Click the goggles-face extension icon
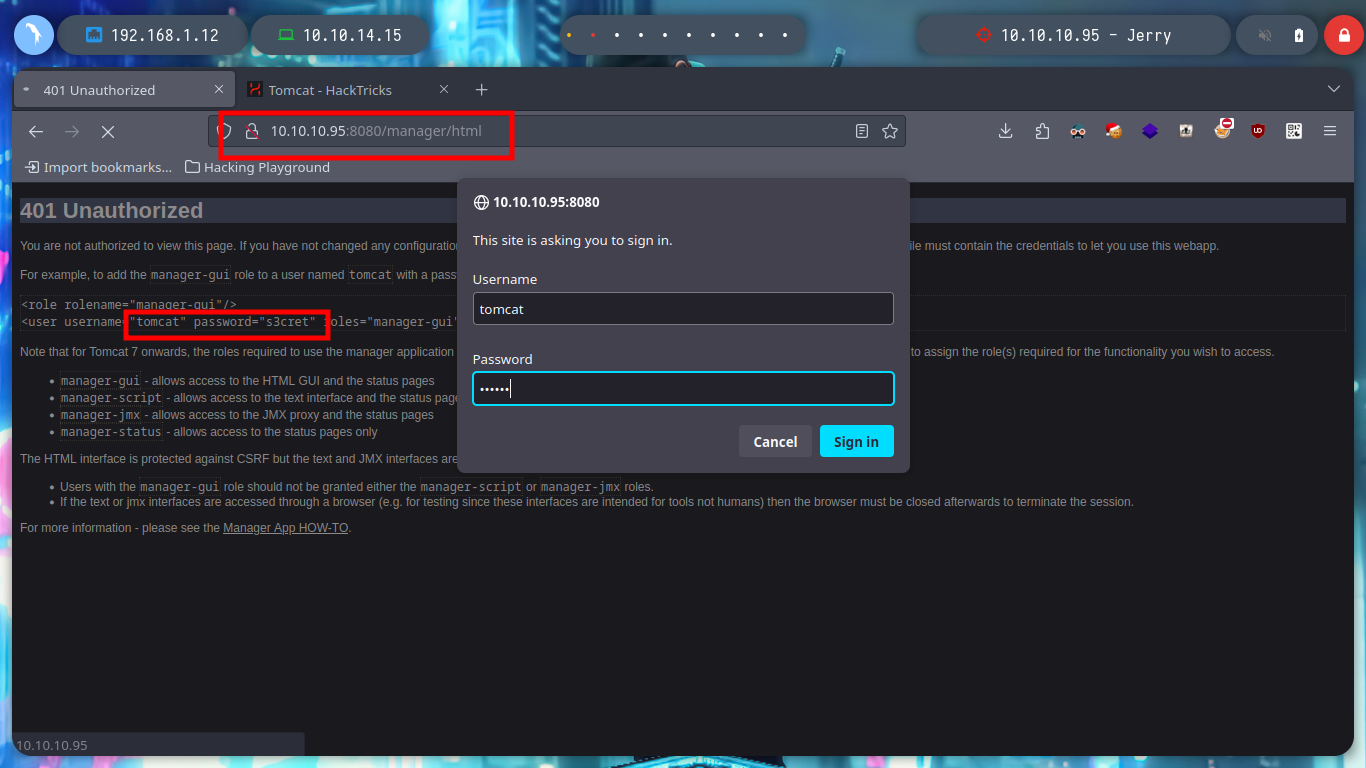Screen dimensions: 1366x768 tap(1078, 131)
